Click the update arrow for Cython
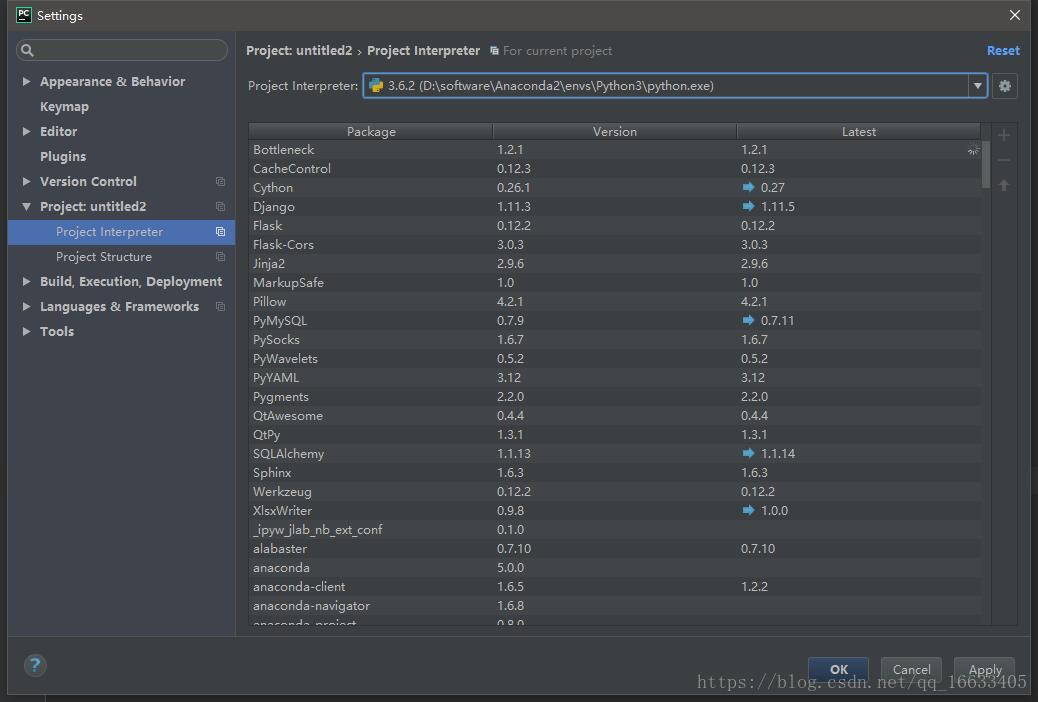This screenshot has width=1038, height=702. pyautogui.click(x=748, y=187)
